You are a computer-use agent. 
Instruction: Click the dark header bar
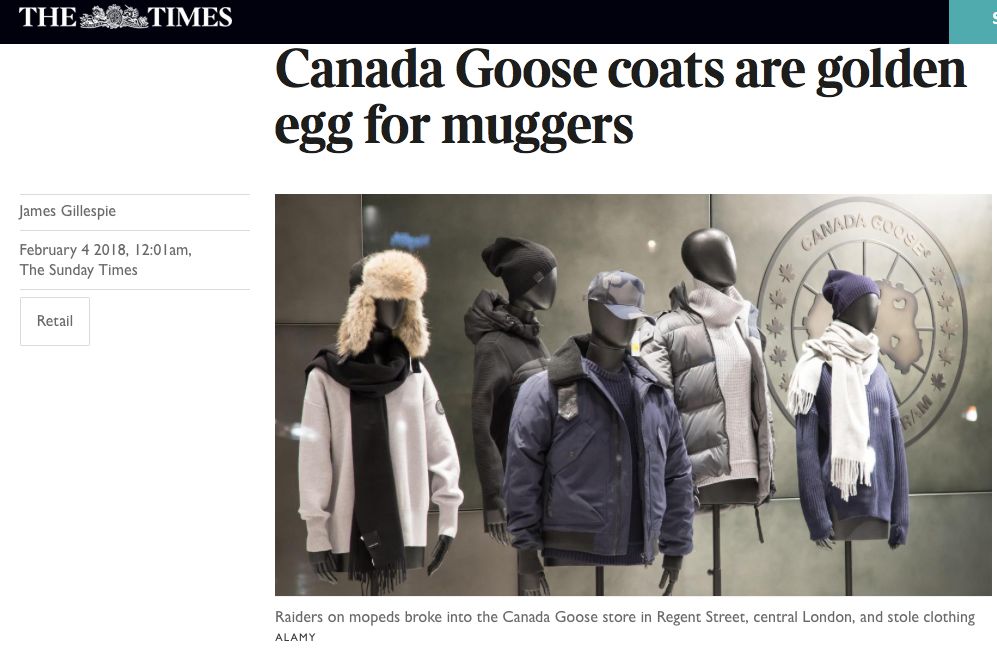tap(474, 22)
